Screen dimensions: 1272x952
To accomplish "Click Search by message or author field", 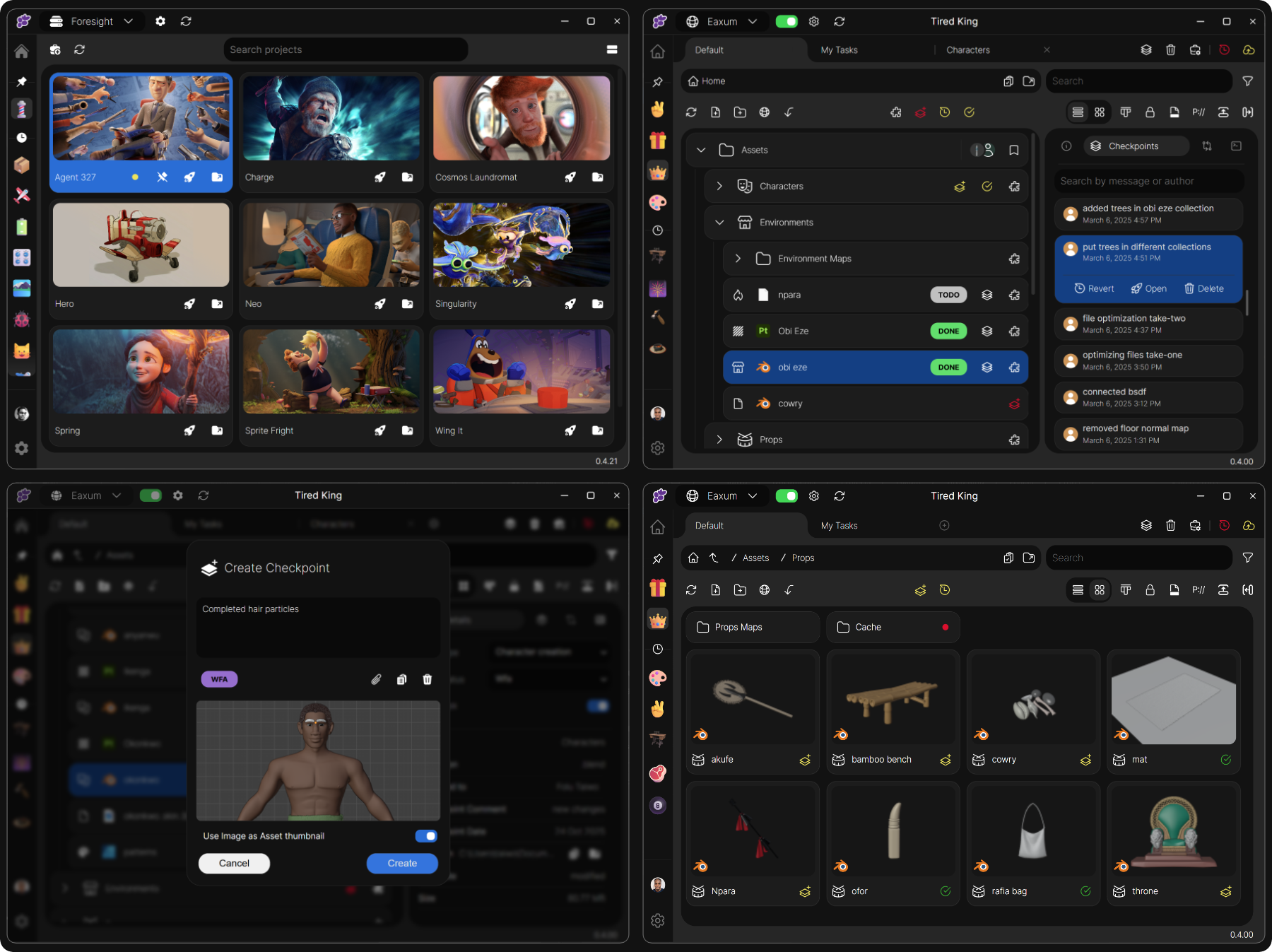I will coord(1149,181).
